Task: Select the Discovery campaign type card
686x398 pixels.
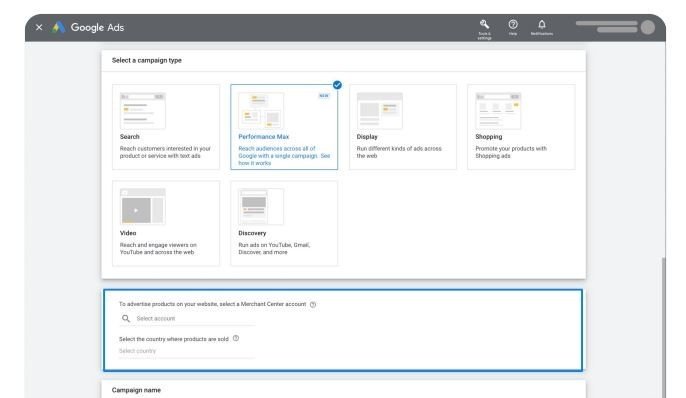Action: 284,223
